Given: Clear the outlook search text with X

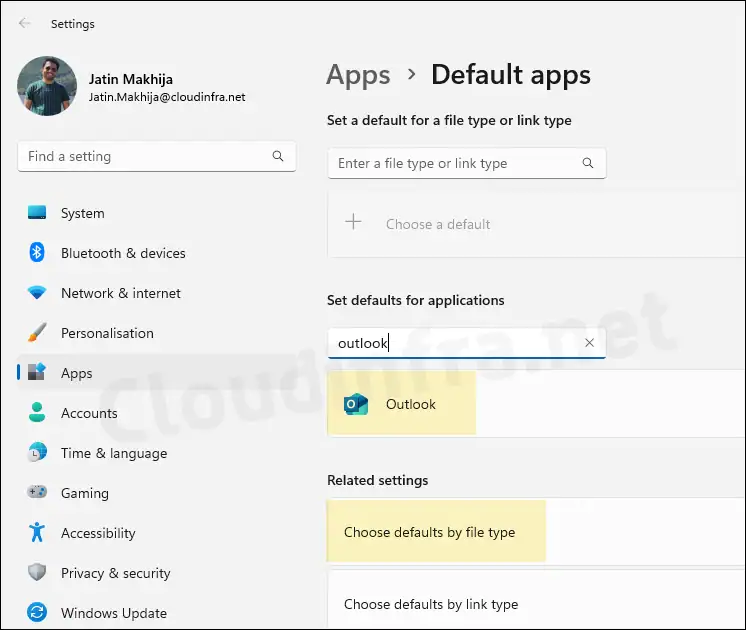Looking at the screenshot, I should [x=589, y=343].
